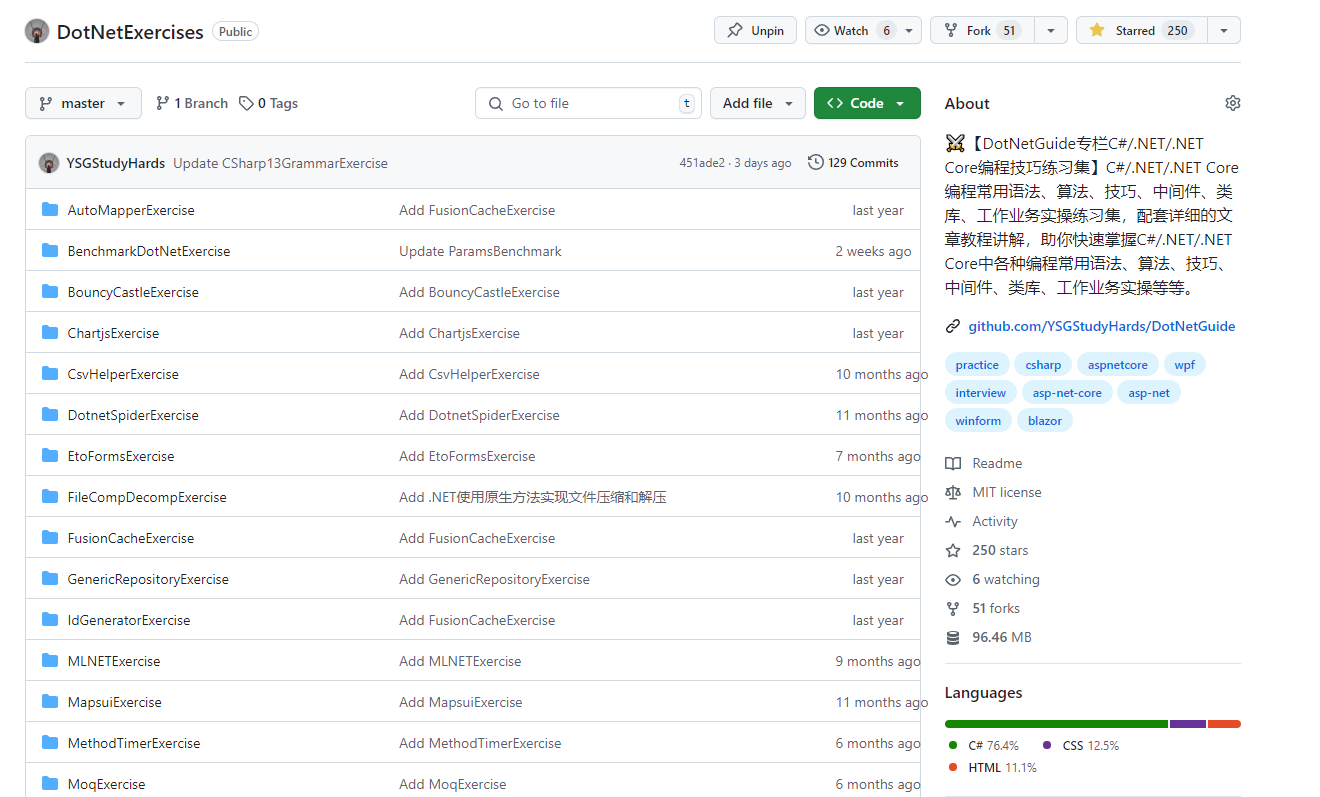Viewport: 1320px width, 797px height.
Task: Open the 6 watching link in sidebar
Action: click(993, 579)
